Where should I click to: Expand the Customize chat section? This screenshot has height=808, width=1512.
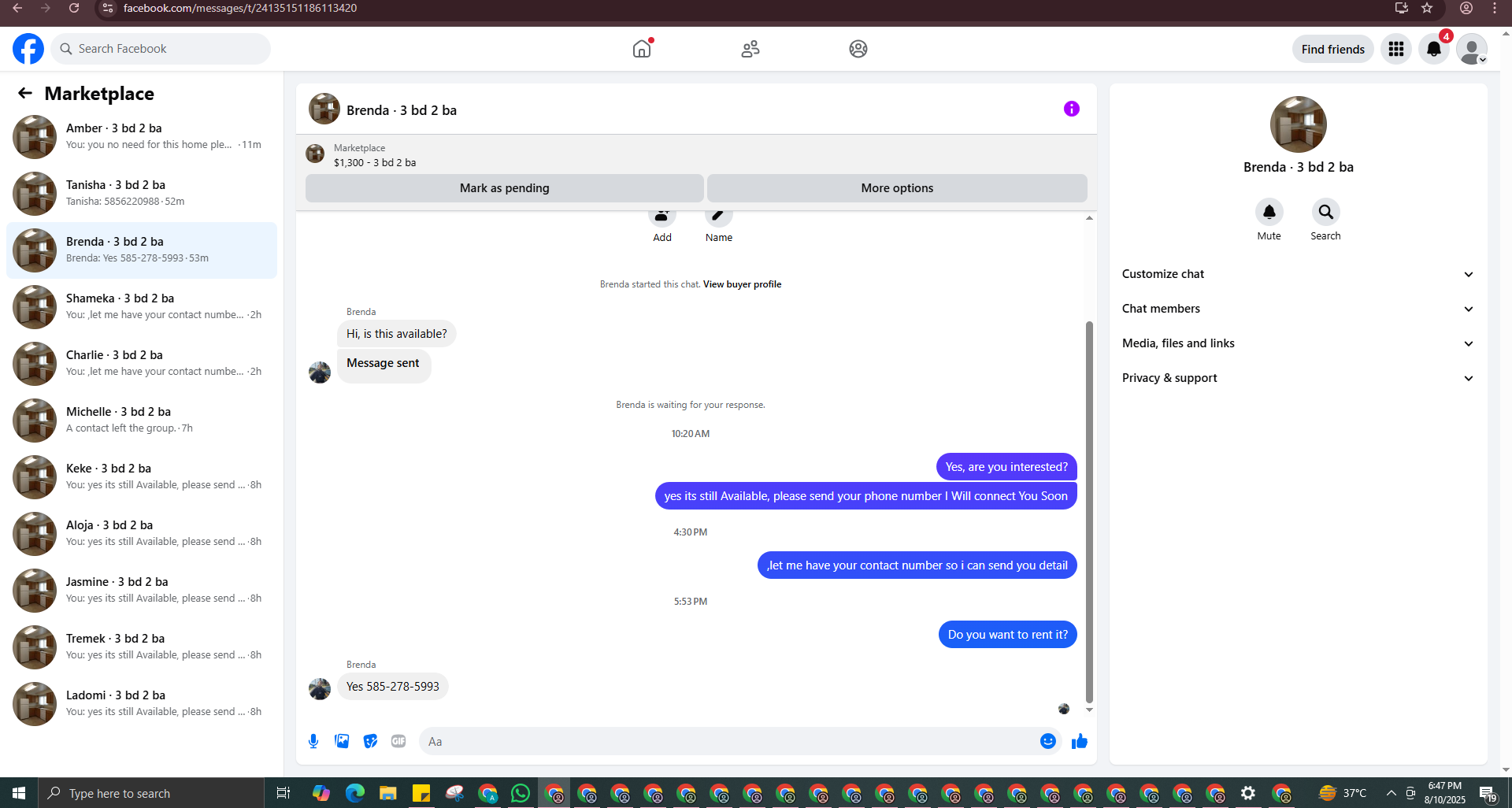pos(1298,274)
